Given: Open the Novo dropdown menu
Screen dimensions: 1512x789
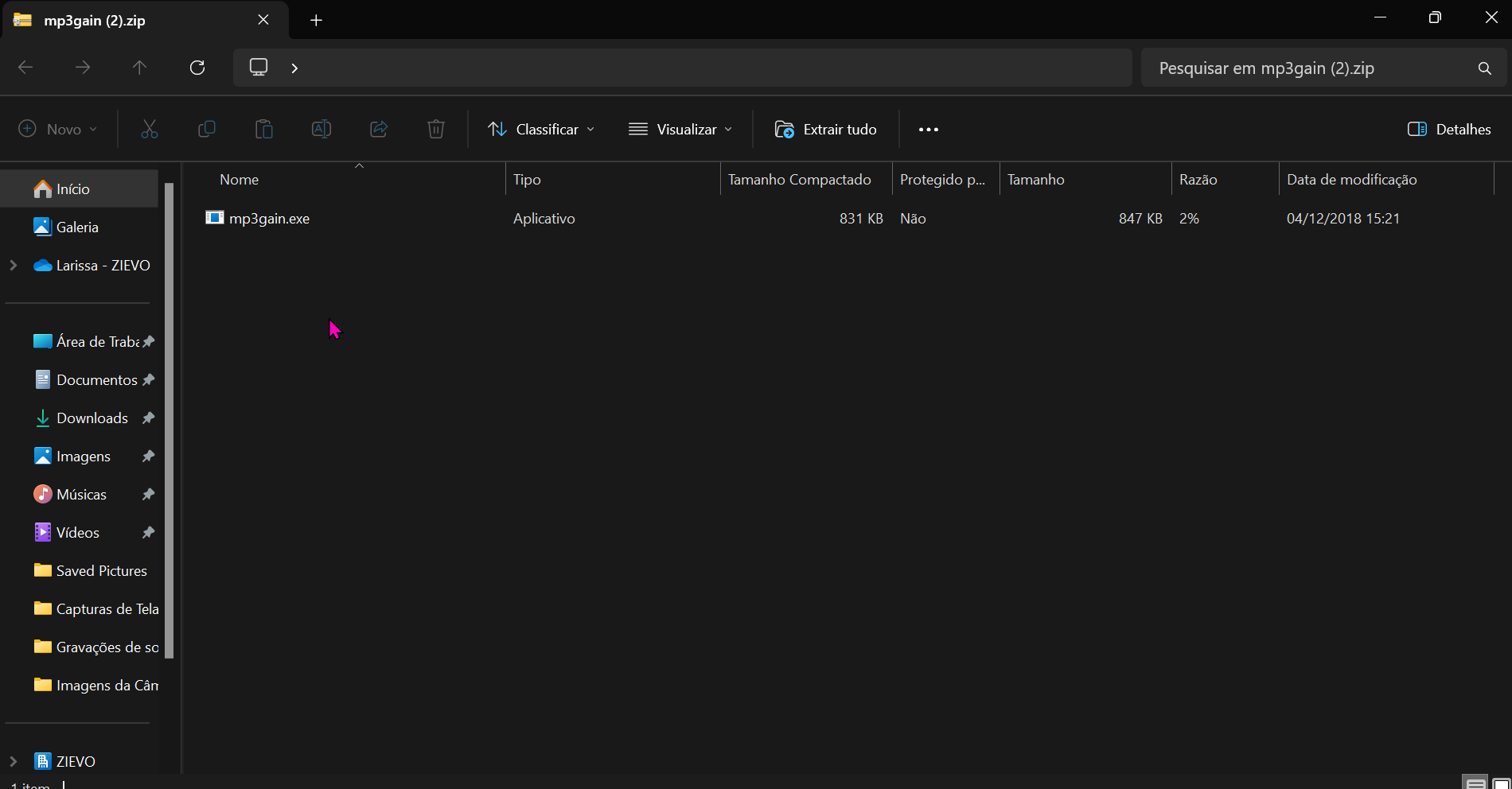Looking at the screenshot, I should 58,129.
